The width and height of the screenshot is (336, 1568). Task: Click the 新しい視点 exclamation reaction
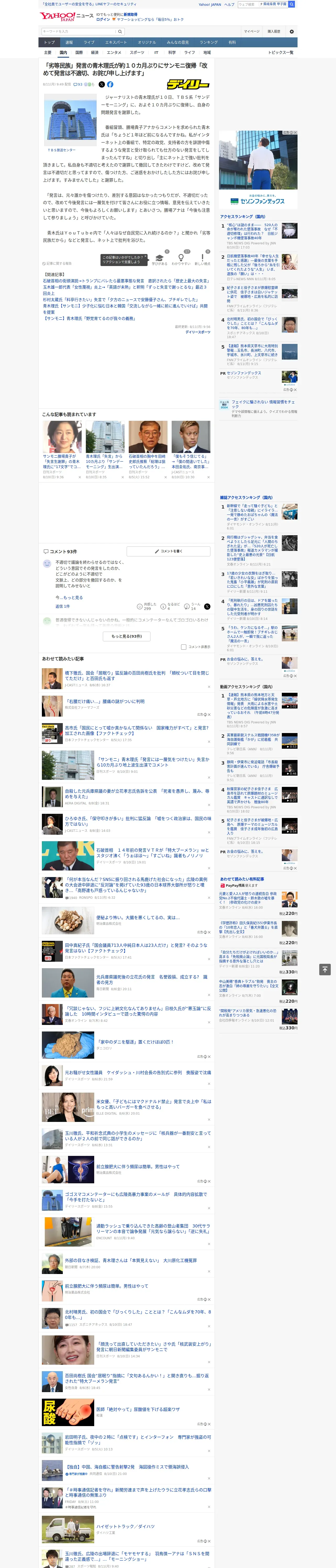tap(203, 258)
